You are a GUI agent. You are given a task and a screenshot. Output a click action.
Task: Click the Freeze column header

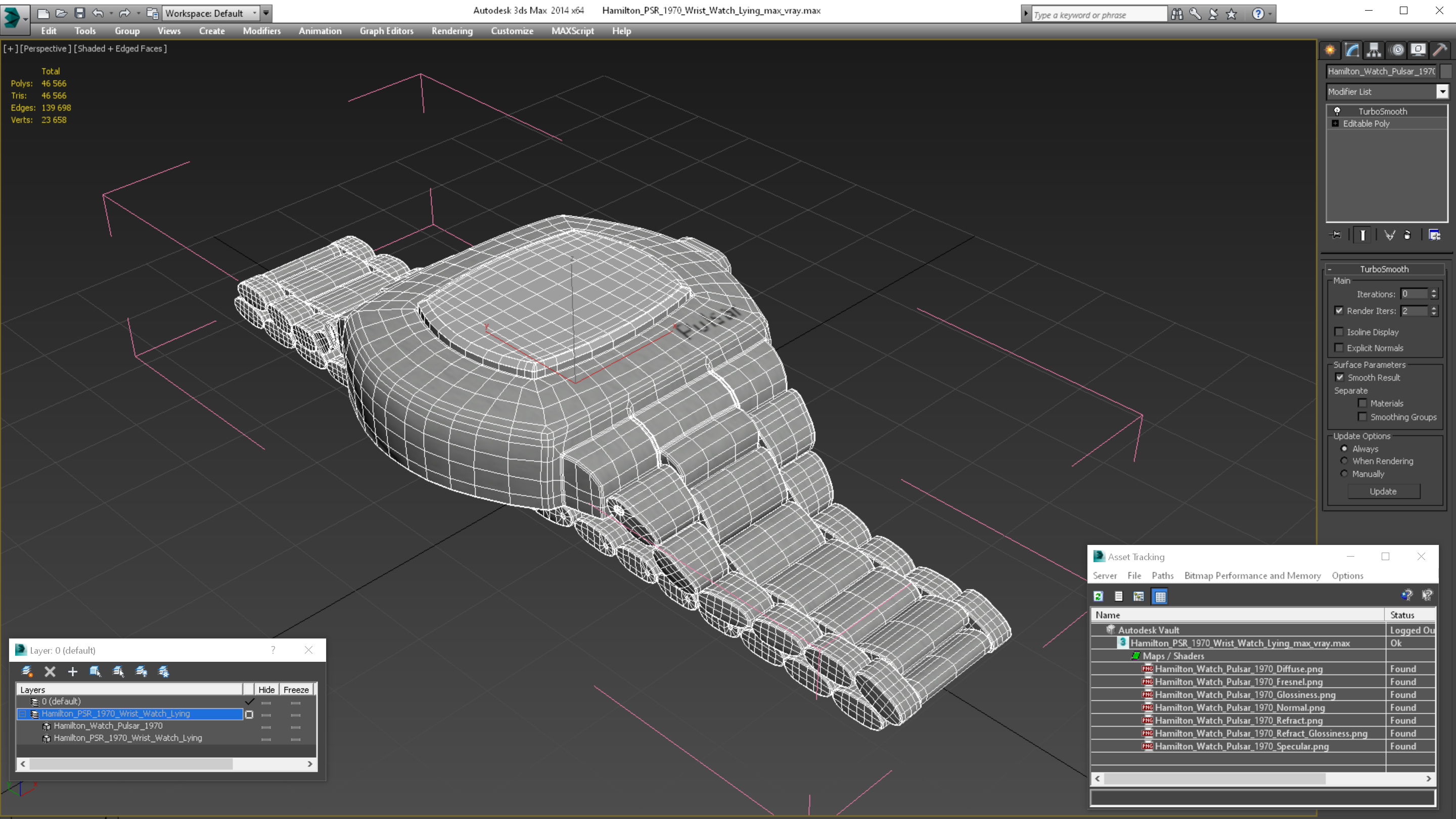pos(296,690)
